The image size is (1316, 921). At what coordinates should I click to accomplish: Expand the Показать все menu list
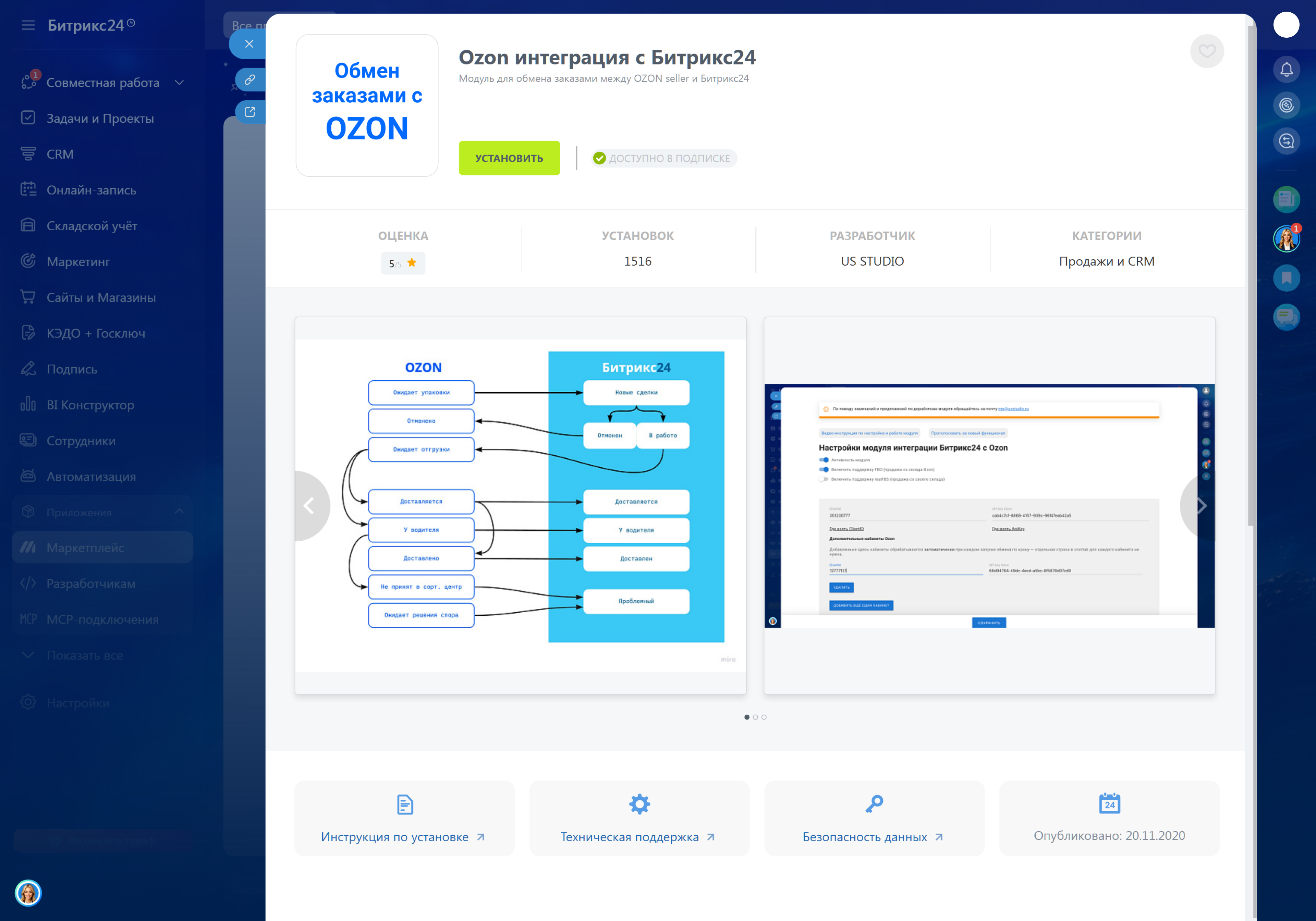[84, 655]
